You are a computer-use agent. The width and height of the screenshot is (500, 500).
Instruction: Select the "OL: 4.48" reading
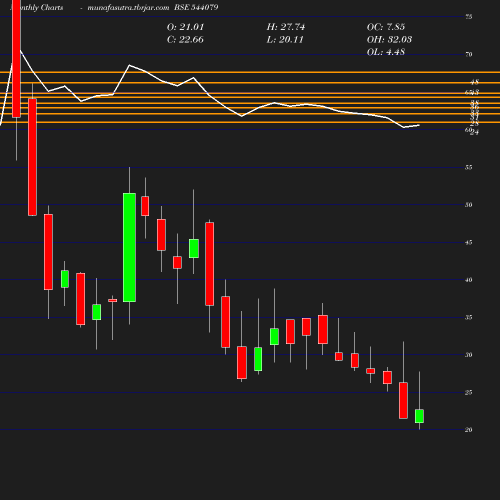tap(386, 52)
